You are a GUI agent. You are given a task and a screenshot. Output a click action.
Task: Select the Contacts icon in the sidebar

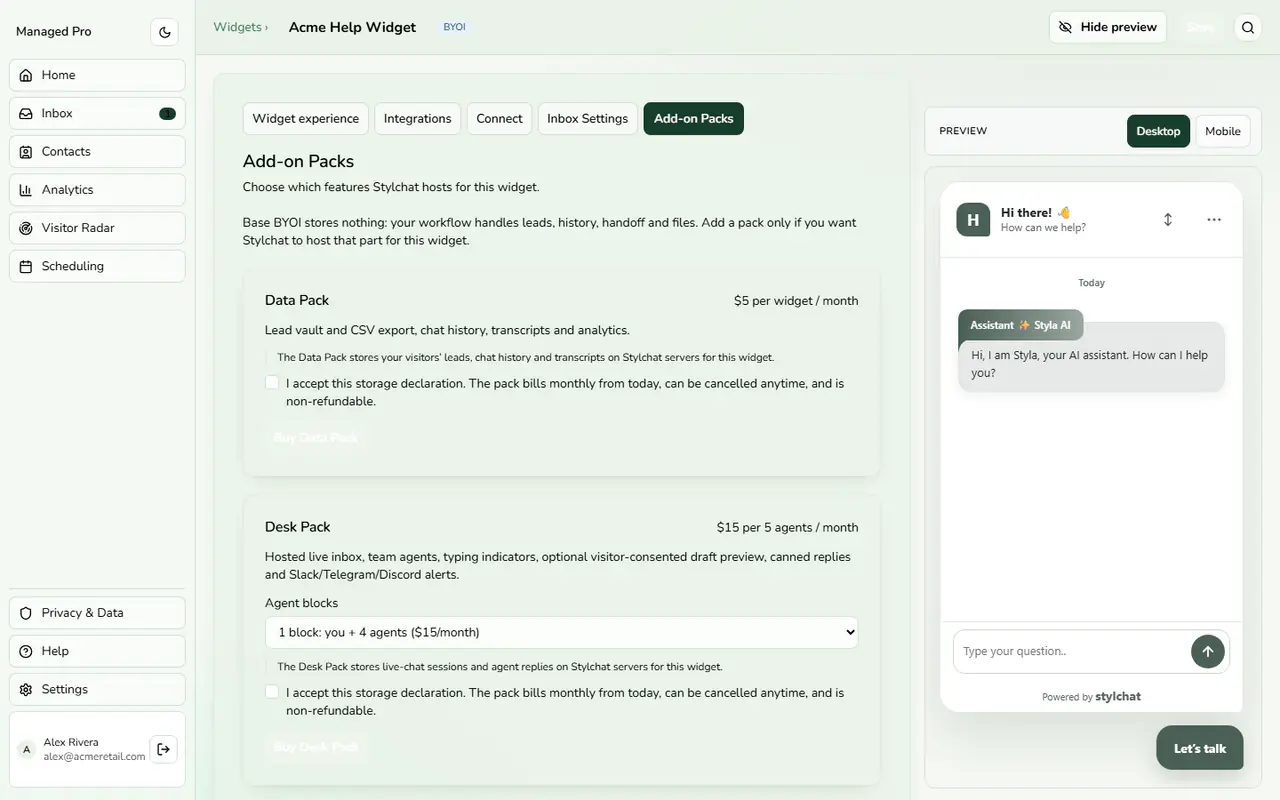point(26,152)
